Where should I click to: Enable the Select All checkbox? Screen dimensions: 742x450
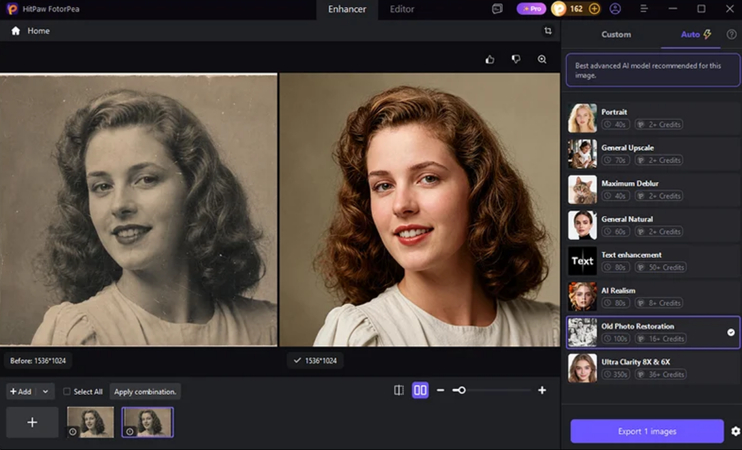[67, 391]
